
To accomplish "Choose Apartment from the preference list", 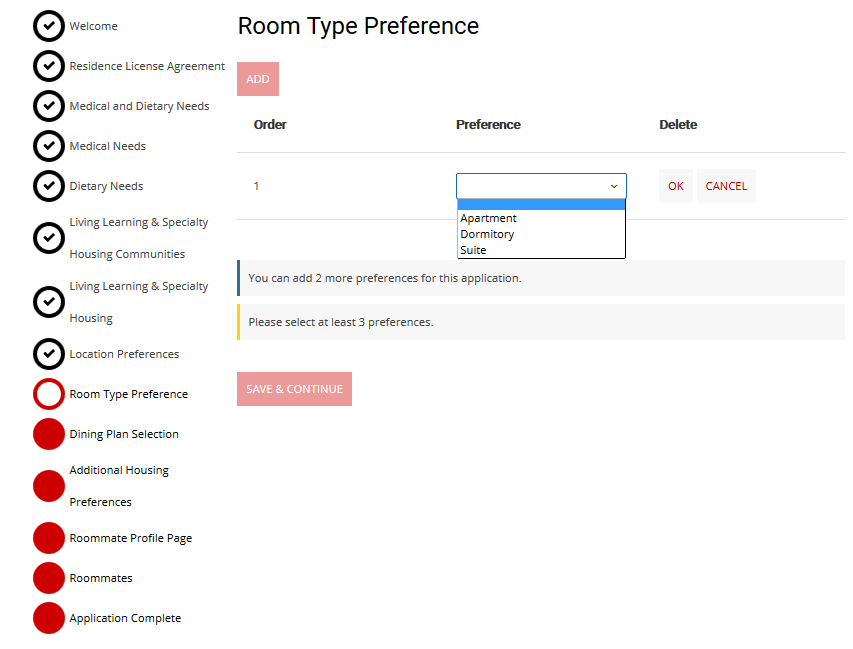I will pyautogui.click(x=489, y=218).
